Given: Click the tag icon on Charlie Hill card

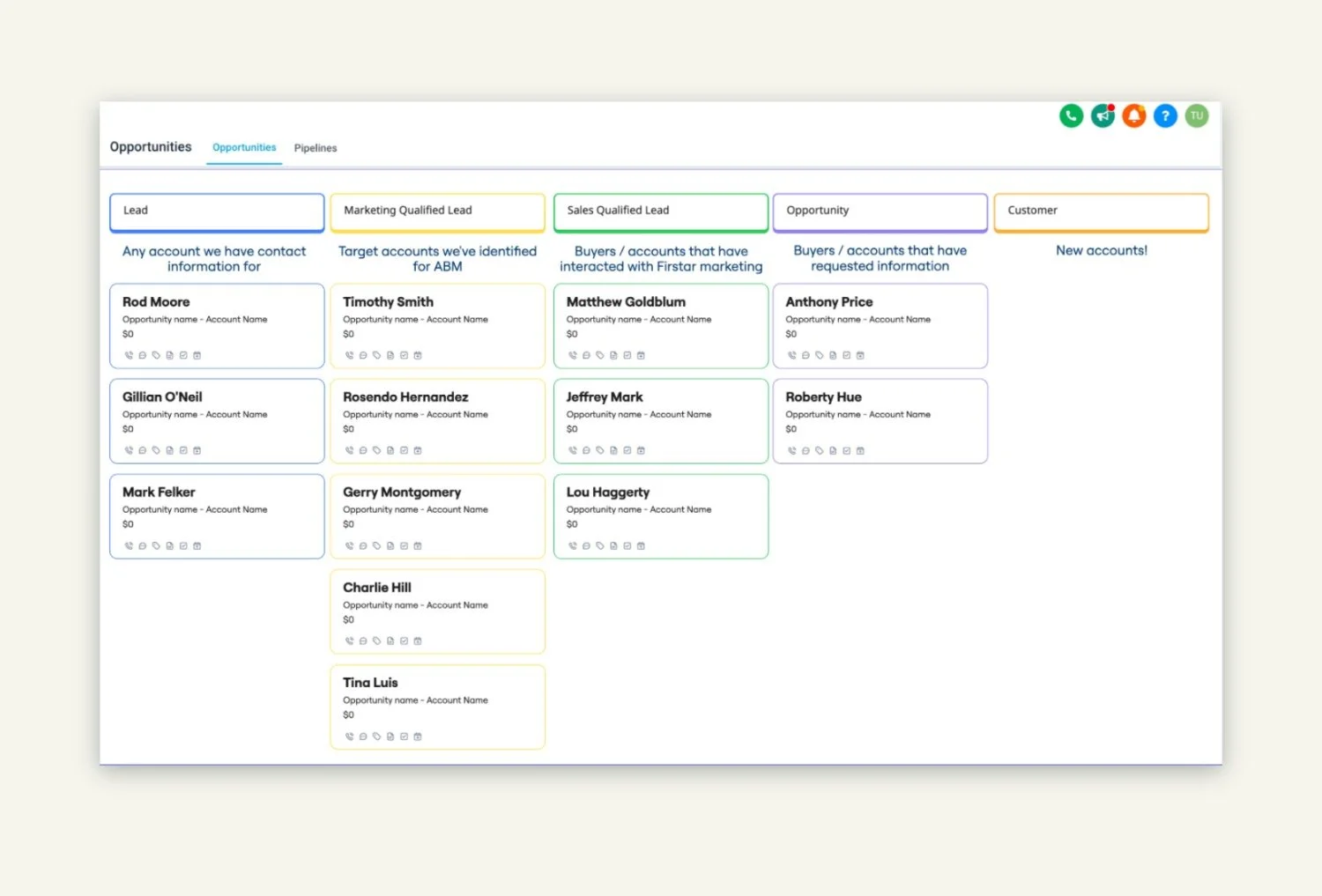Looking at the screenshot, I should click(376, 641).
